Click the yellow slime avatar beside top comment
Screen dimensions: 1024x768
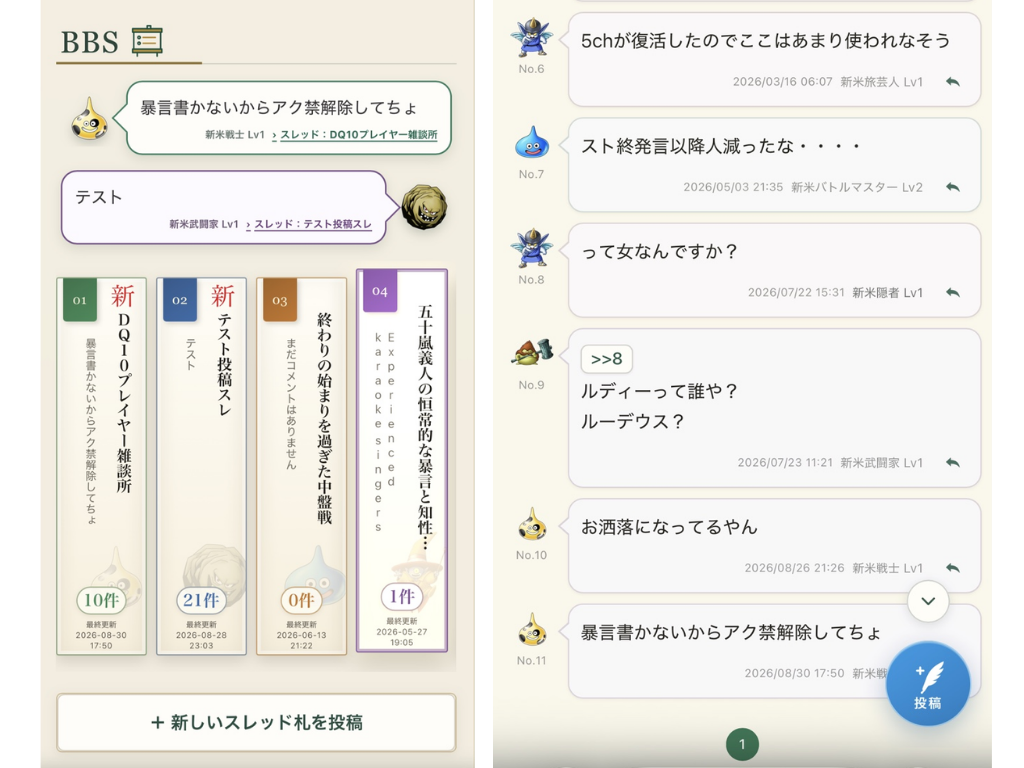click(x=89, y=119)
